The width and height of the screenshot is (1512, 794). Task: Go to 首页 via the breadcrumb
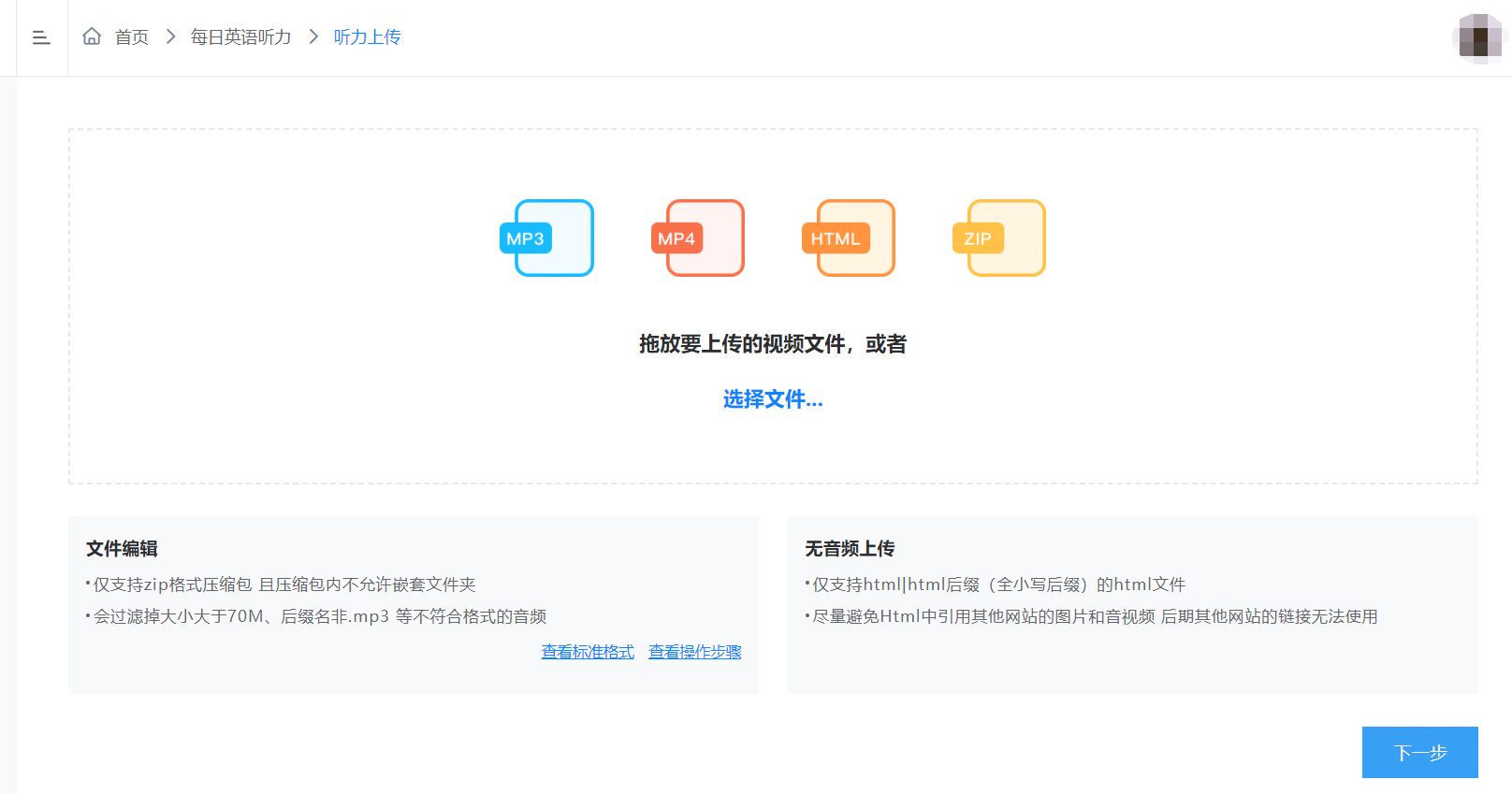[132, 37]
